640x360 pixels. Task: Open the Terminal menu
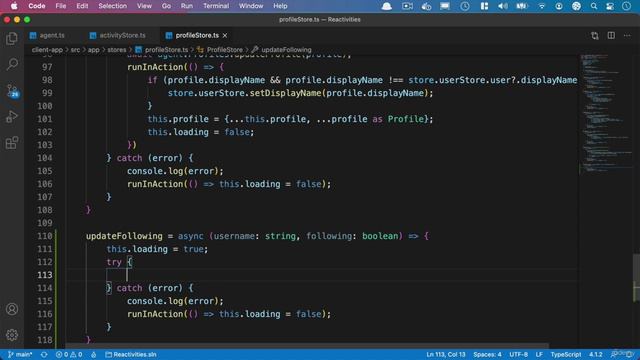tap(216, 6)
